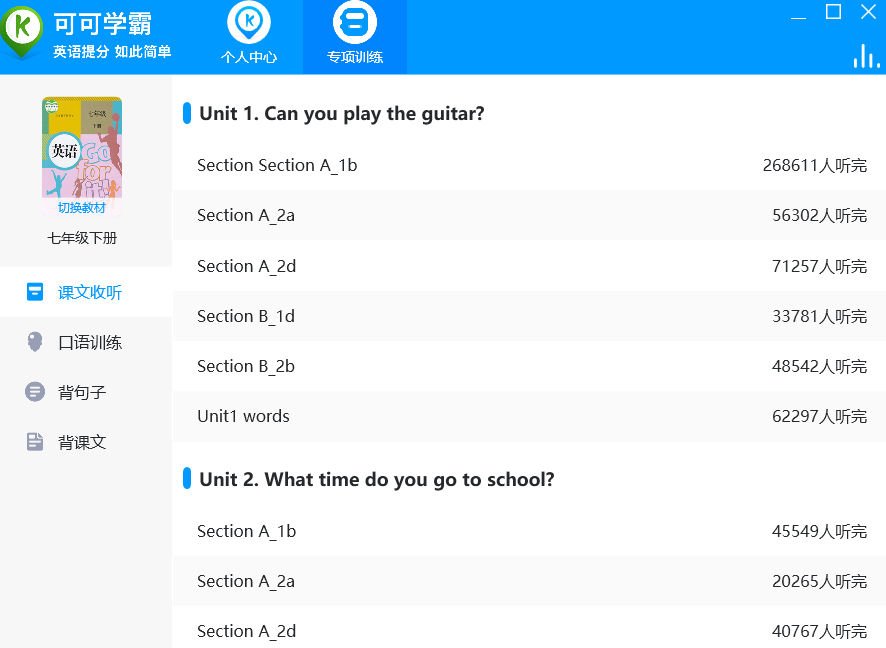Click the 课文收听 sidebar icon
Image resolution: width=886 pixels, height=648 pixels.
(x=35, y=292)
